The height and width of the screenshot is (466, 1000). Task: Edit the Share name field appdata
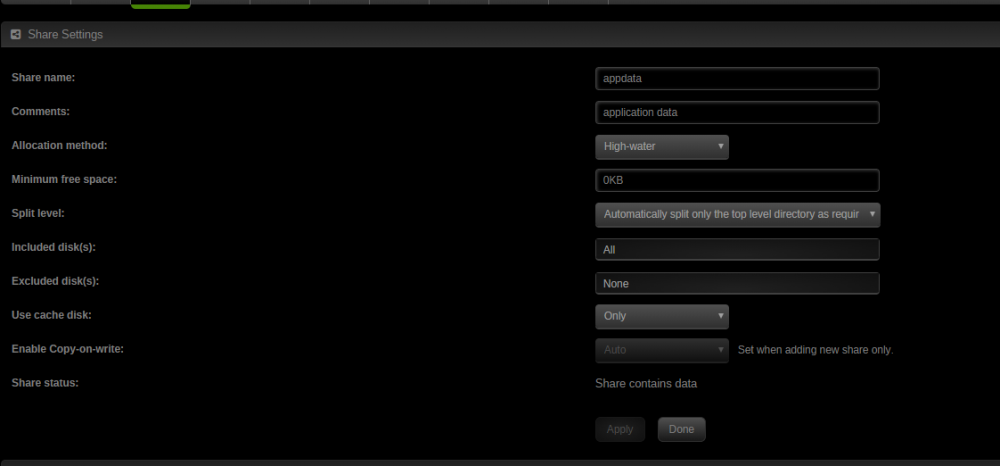[737, 78]
